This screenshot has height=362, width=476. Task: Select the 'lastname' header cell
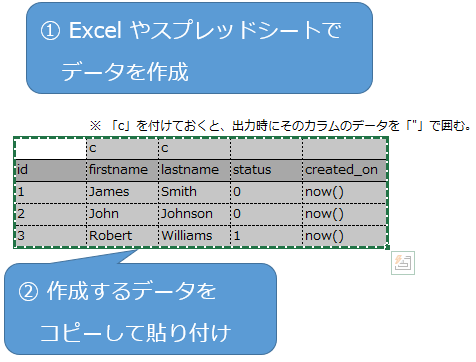coord(194,170)
